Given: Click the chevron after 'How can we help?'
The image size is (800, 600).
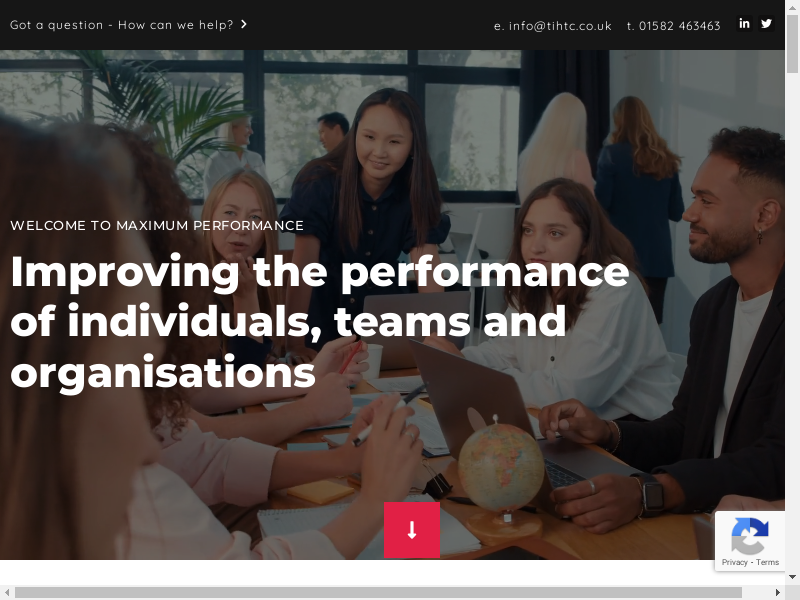Looking at the screenshot, I should tap(244, 24).
